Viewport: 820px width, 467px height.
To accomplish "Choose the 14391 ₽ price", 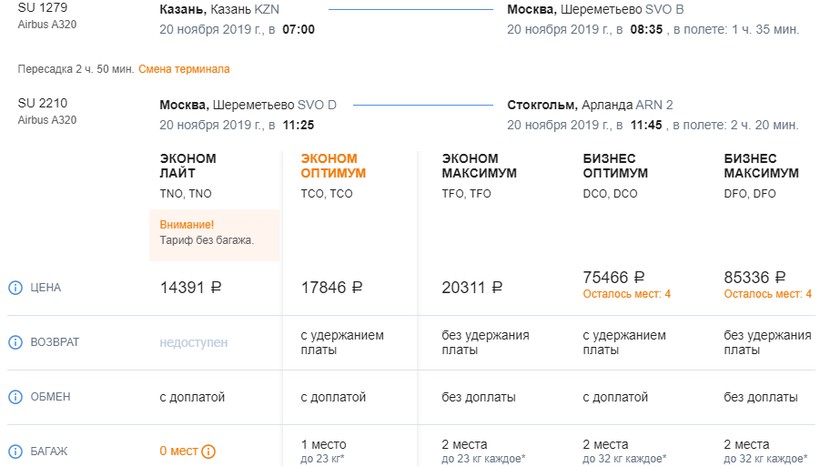I will point(190,288).
